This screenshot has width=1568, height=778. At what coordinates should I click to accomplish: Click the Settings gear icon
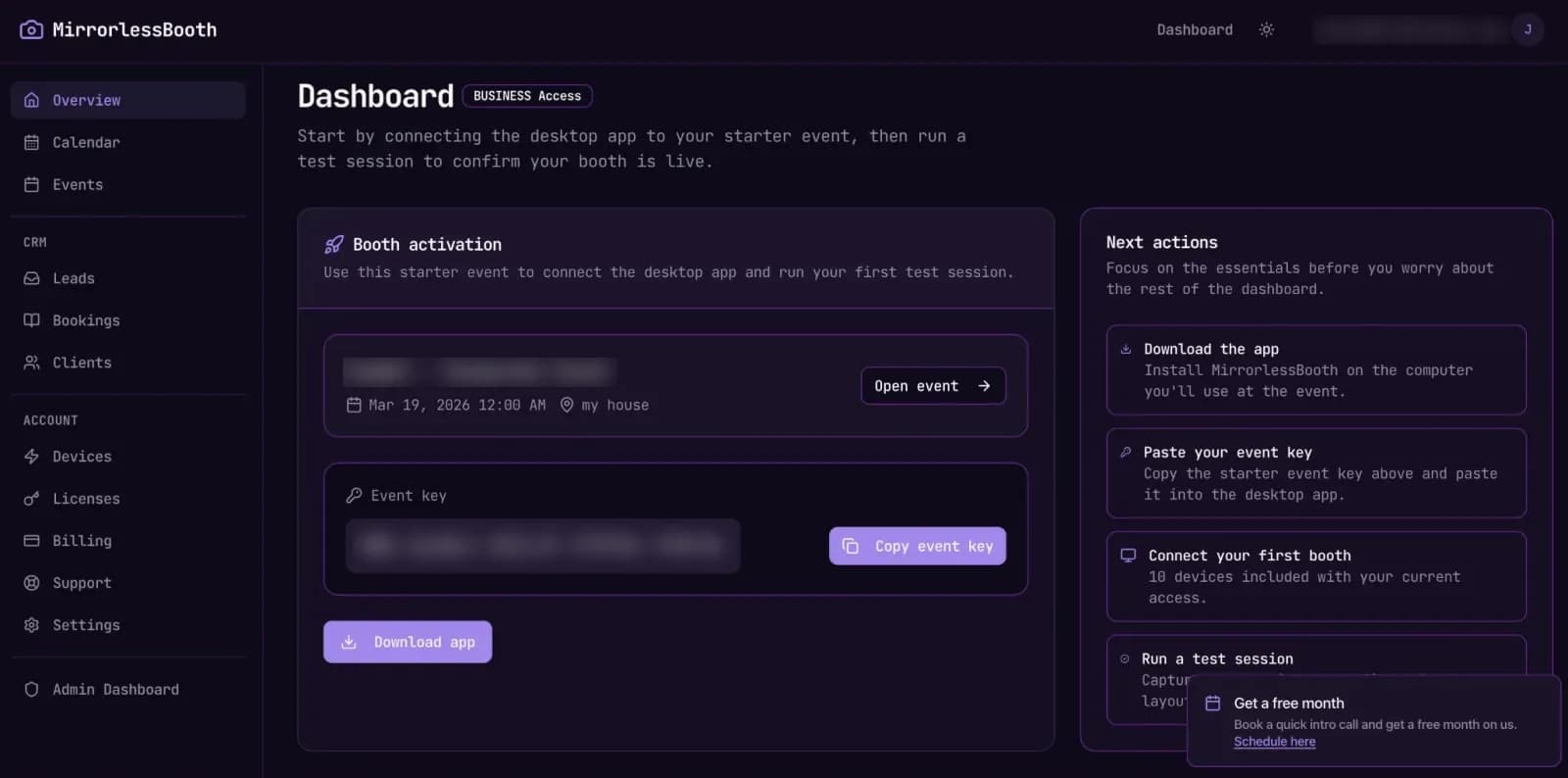coord(31,625)
